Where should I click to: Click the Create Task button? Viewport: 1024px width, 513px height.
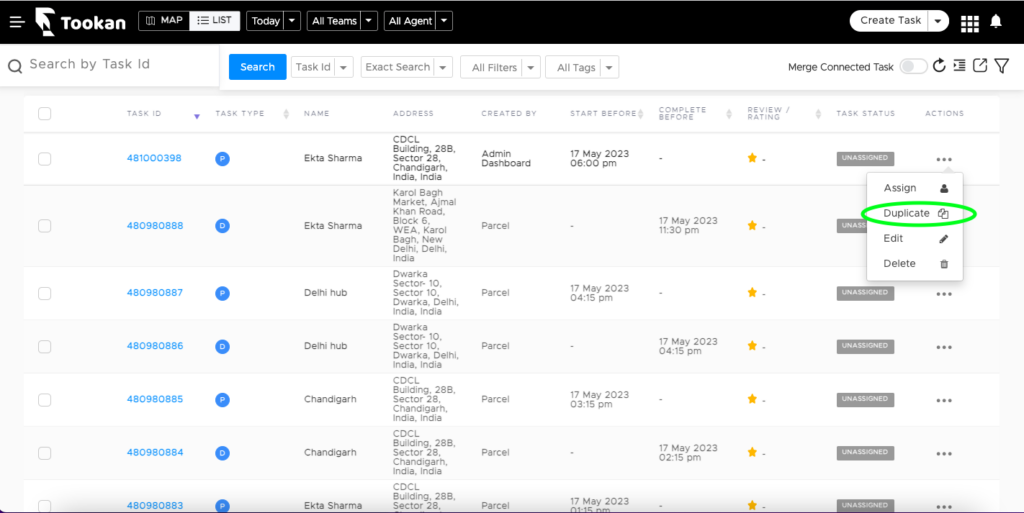click(x=890, y=21)
